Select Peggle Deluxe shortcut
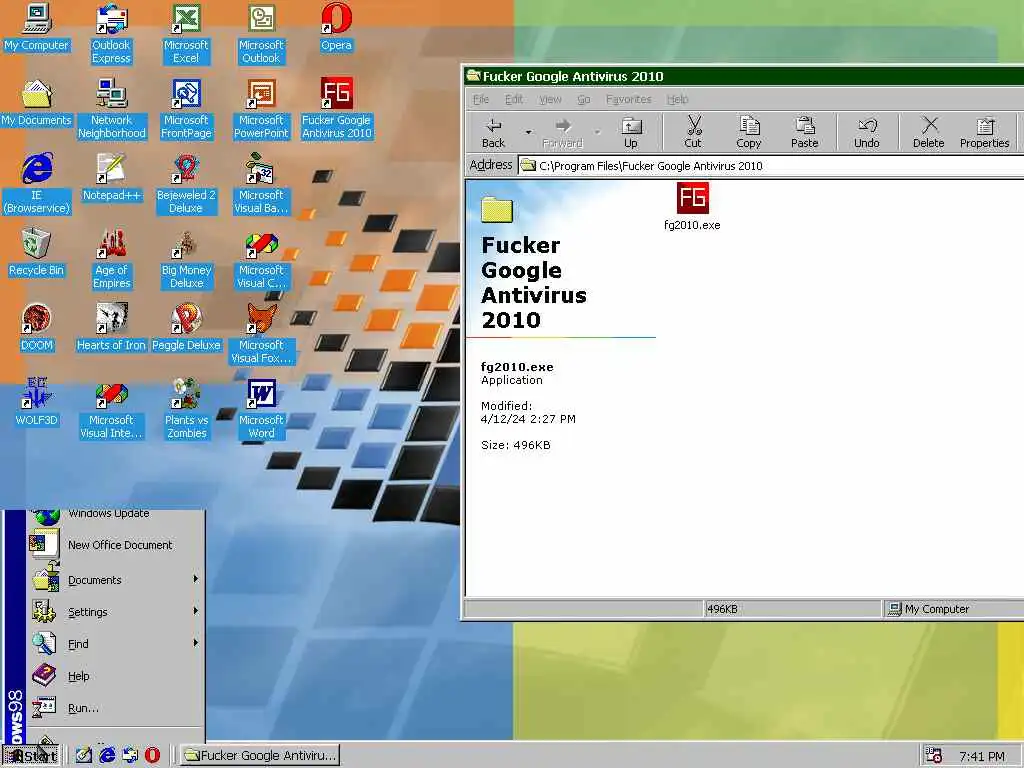The height and width of the screenshot is (768, 1024). click(186, 328)
